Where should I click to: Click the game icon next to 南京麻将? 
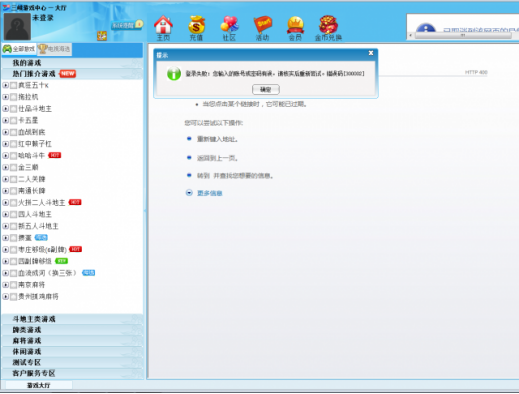pos(14,285)
